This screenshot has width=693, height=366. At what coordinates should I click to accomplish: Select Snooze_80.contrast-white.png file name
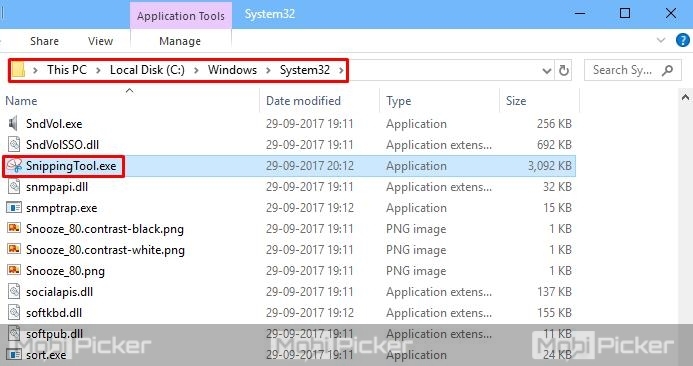point(105,250)
